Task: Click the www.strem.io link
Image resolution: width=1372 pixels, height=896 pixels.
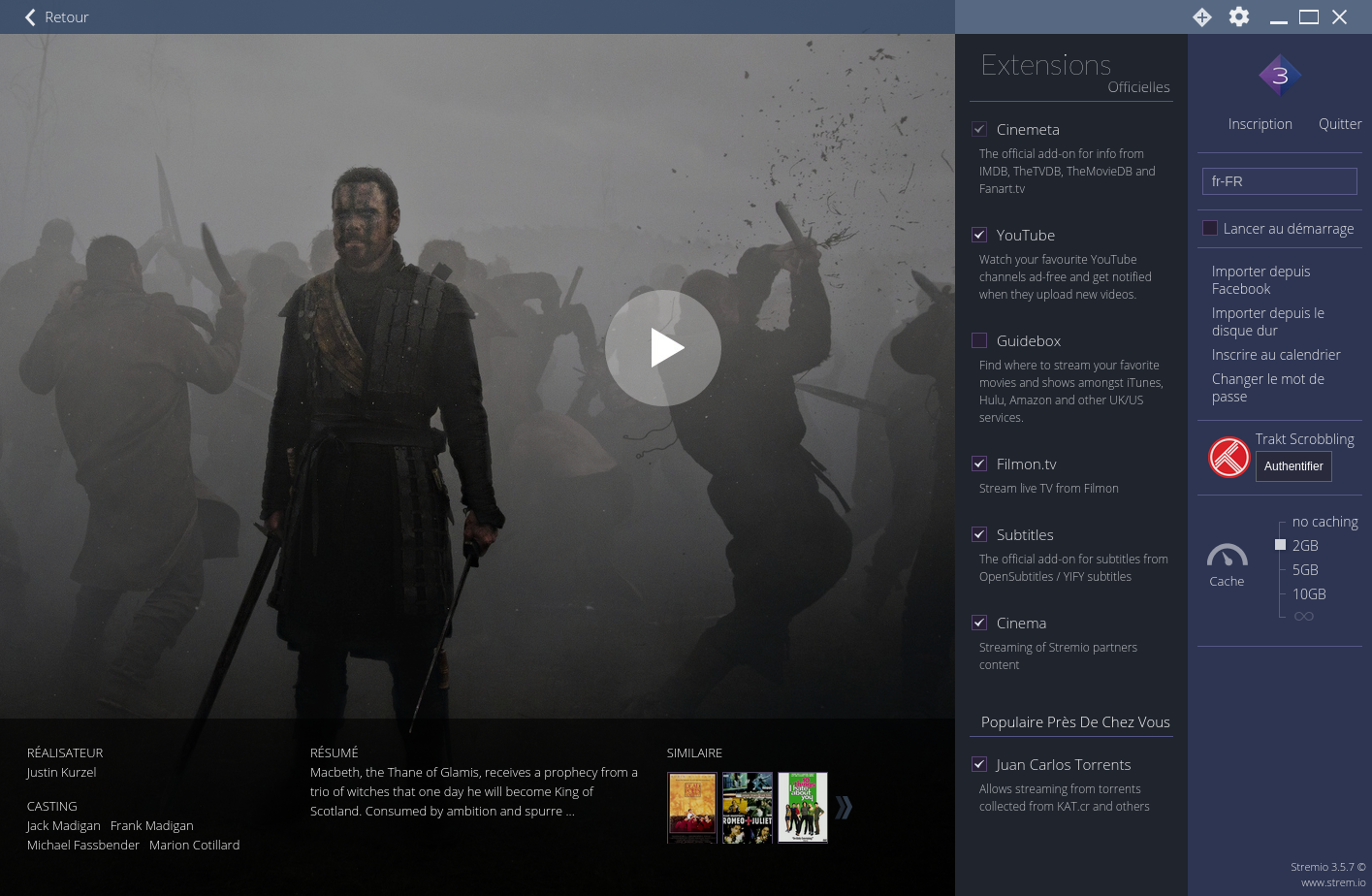Action: (x=1333, y=882)
